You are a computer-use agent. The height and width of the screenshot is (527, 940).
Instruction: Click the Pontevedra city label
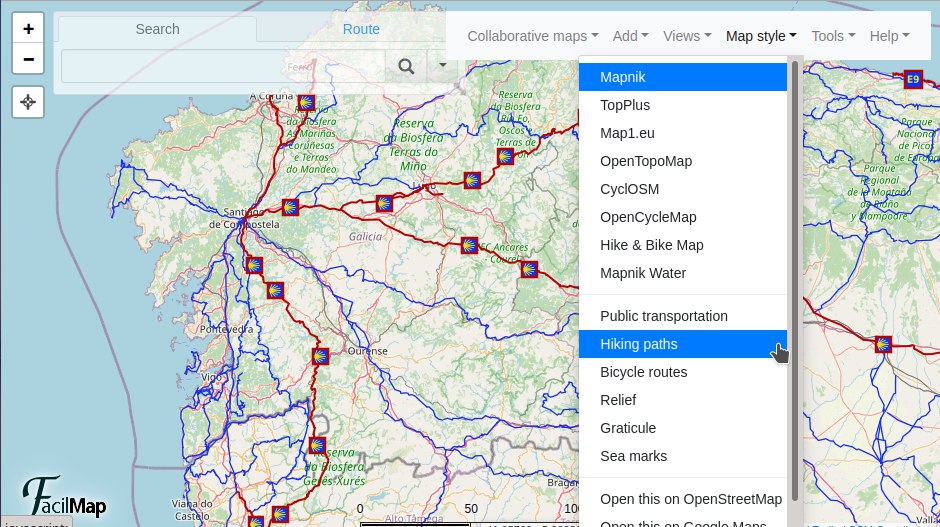[x=227, y=329]
